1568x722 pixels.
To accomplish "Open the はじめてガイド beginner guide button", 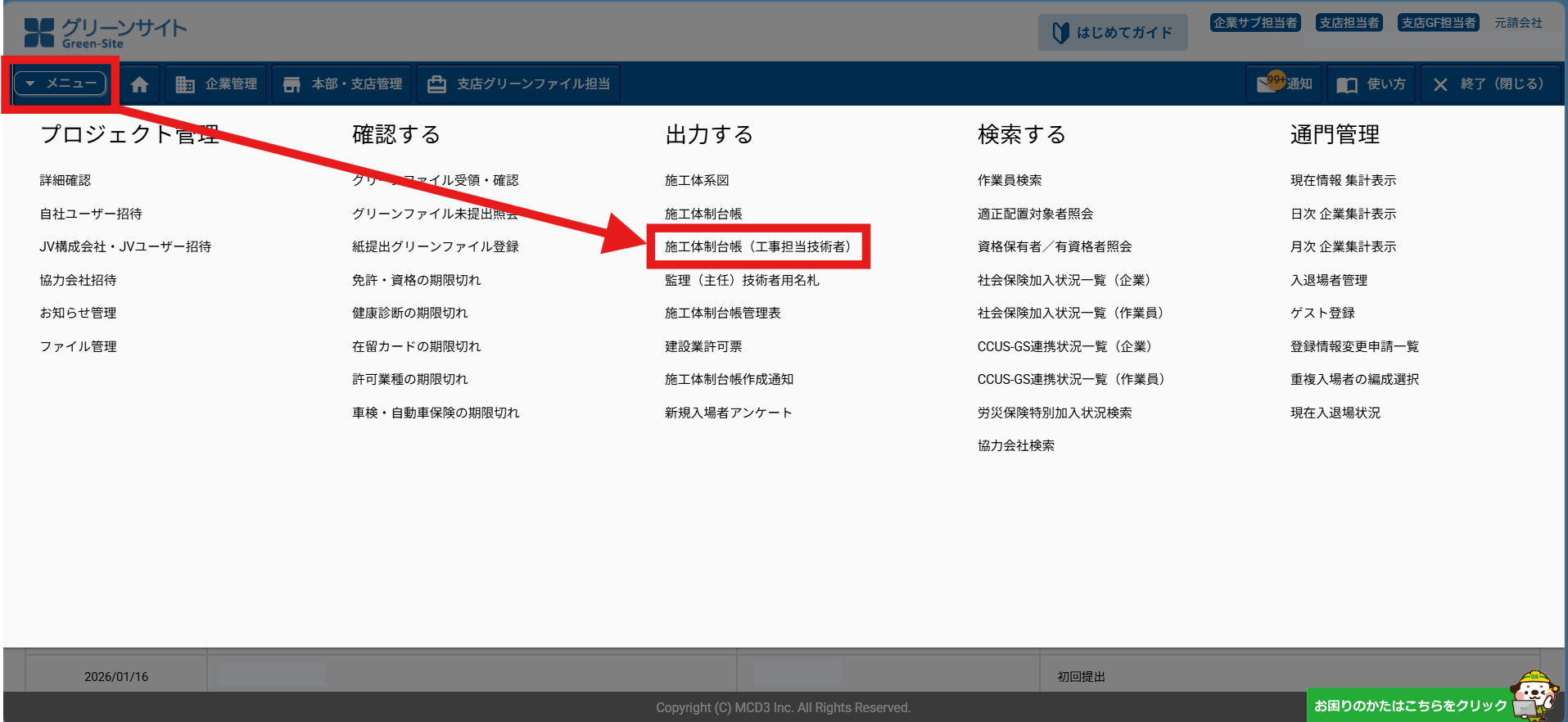I will click(1112, 33).
